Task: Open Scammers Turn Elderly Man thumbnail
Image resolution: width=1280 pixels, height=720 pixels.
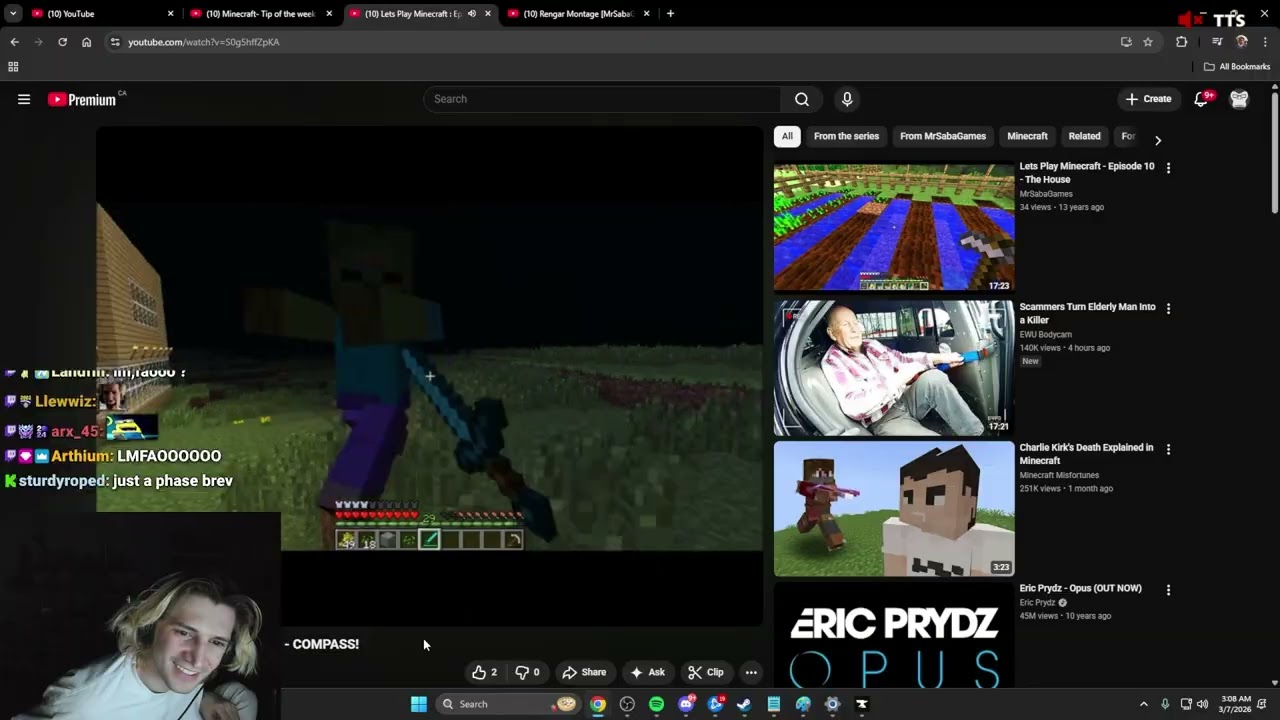Action: tap(894, 368)
